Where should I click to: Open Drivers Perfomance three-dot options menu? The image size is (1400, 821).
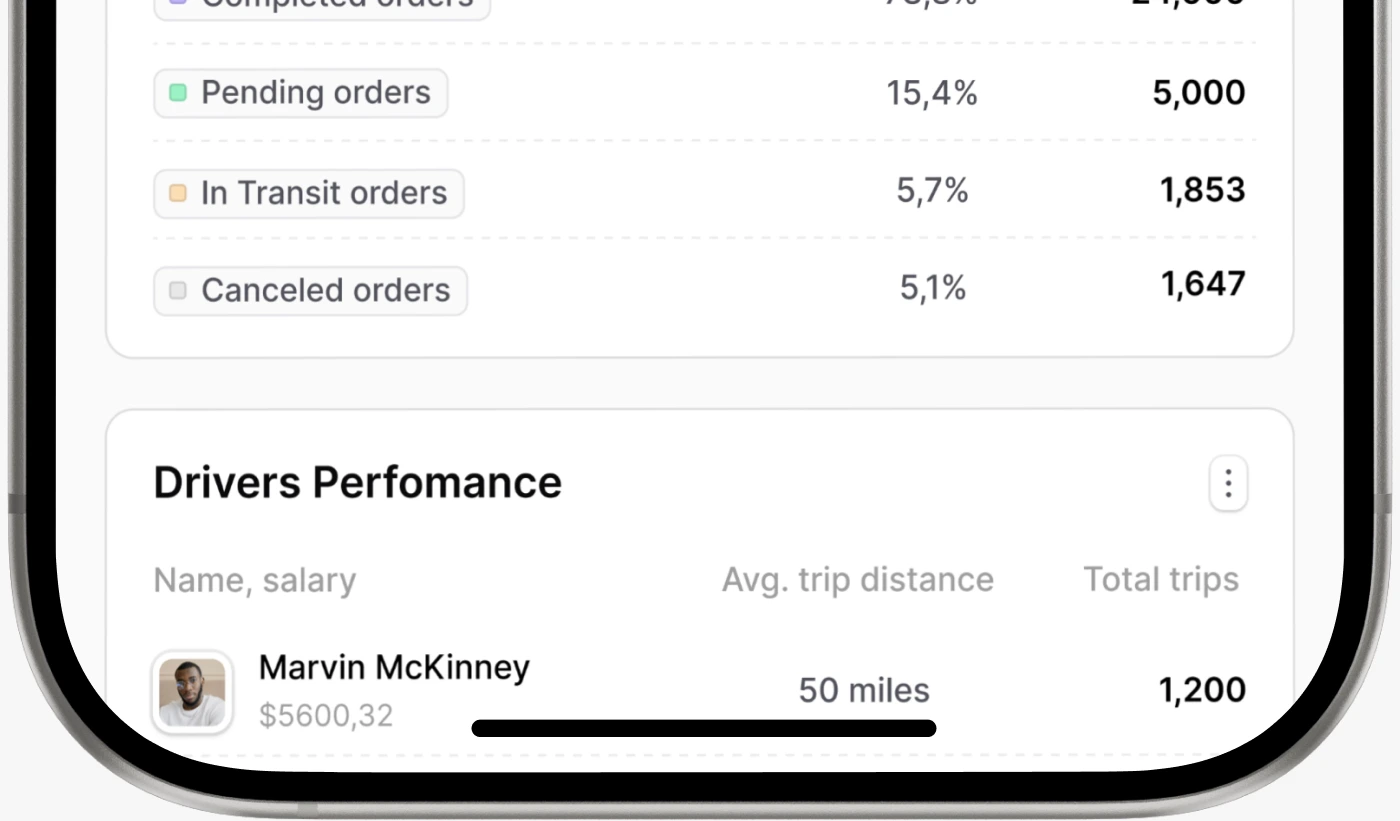tap(1228, 484)
